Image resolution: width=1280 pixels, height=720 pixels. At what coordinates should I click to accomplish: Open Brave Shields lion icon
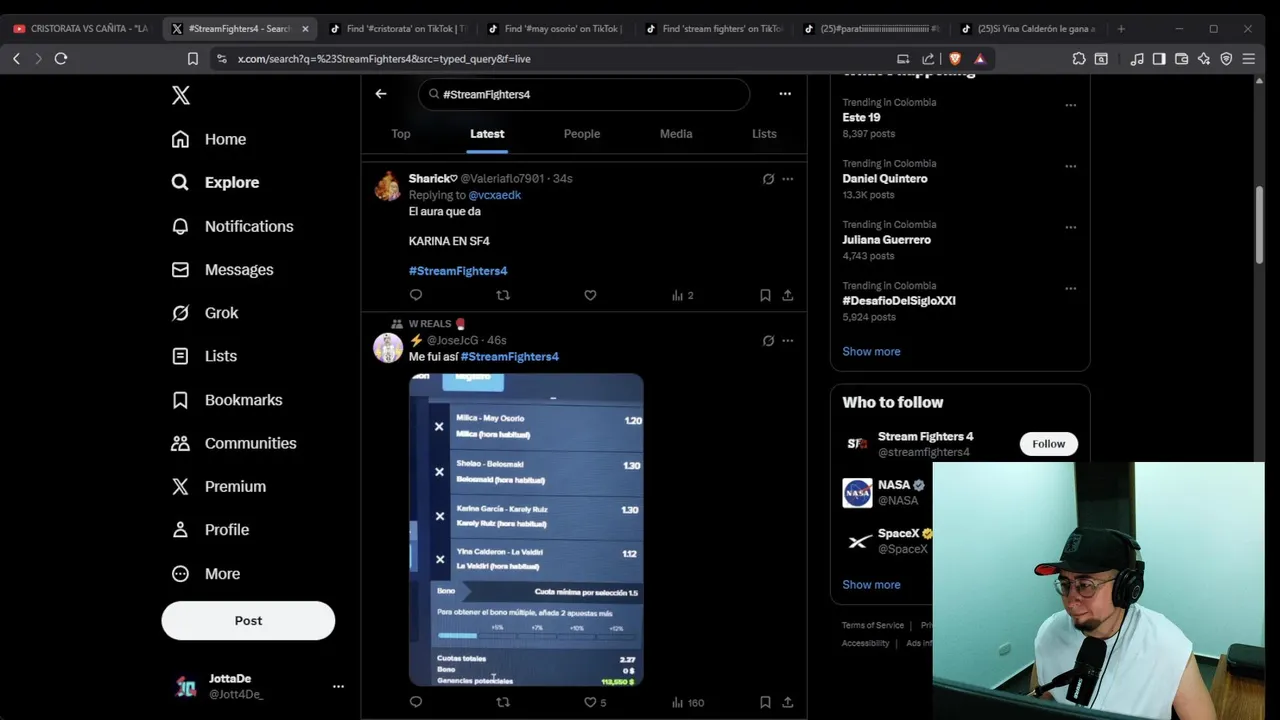point(954,59)
